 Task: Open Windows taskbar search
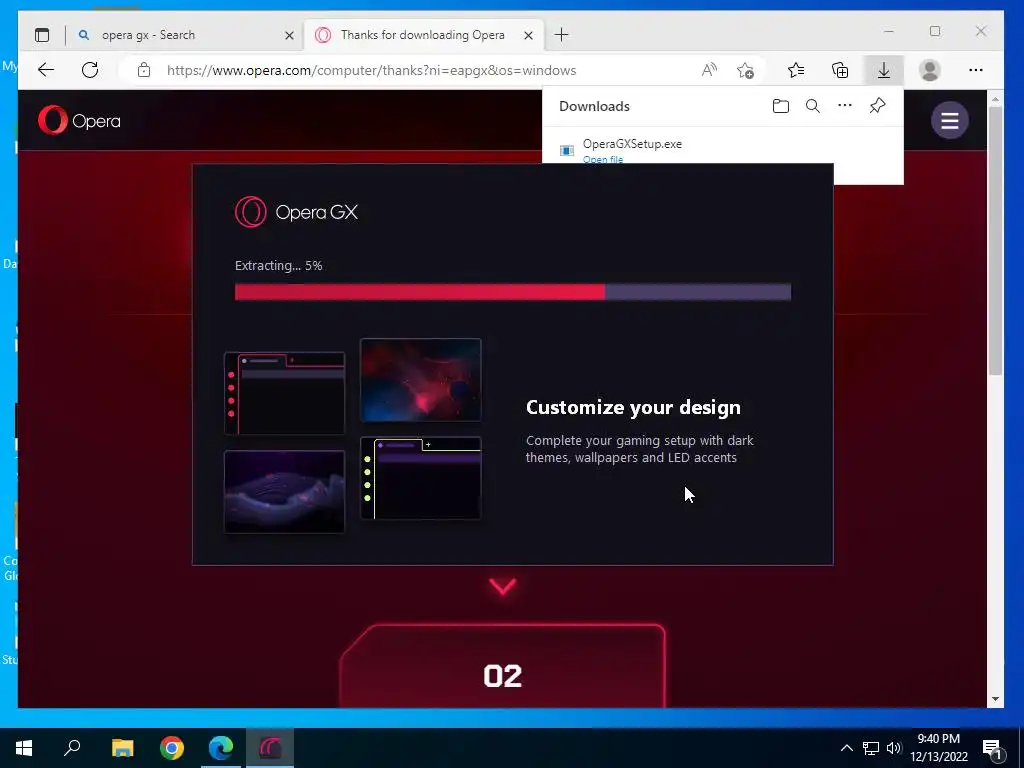pyautogui.click(x=72, y=748)
